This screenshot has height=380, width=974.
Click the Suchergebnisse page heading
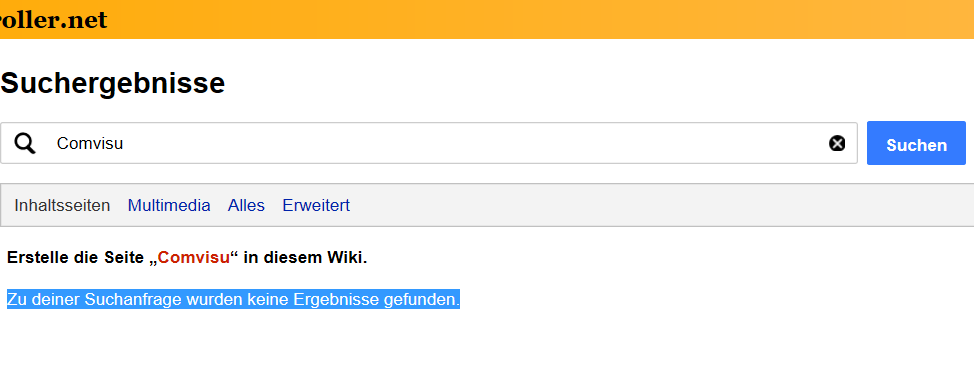(112, 83)
